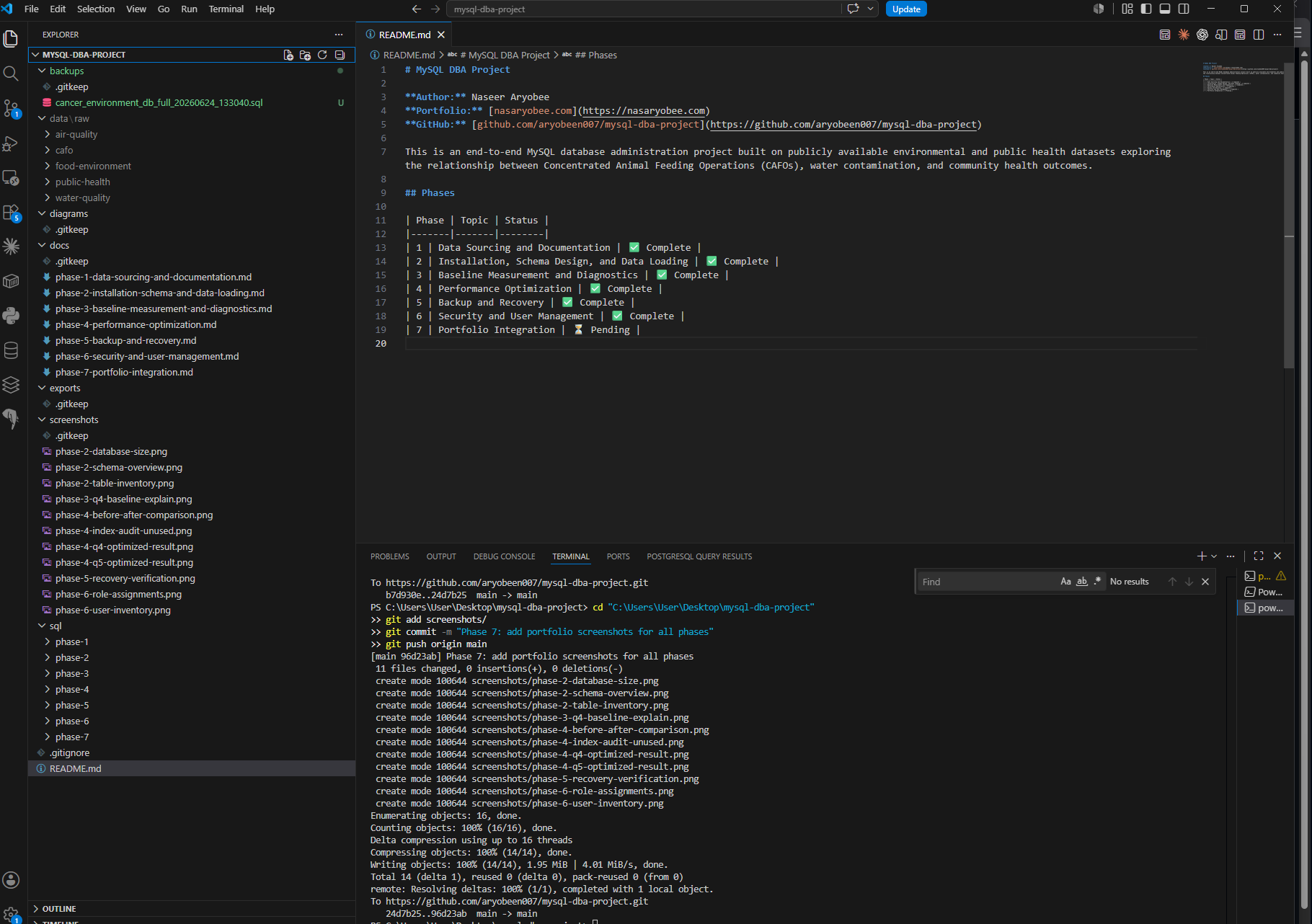Open Accounts menu in activity bar
Screen dimensions: 1312x924
11,880
